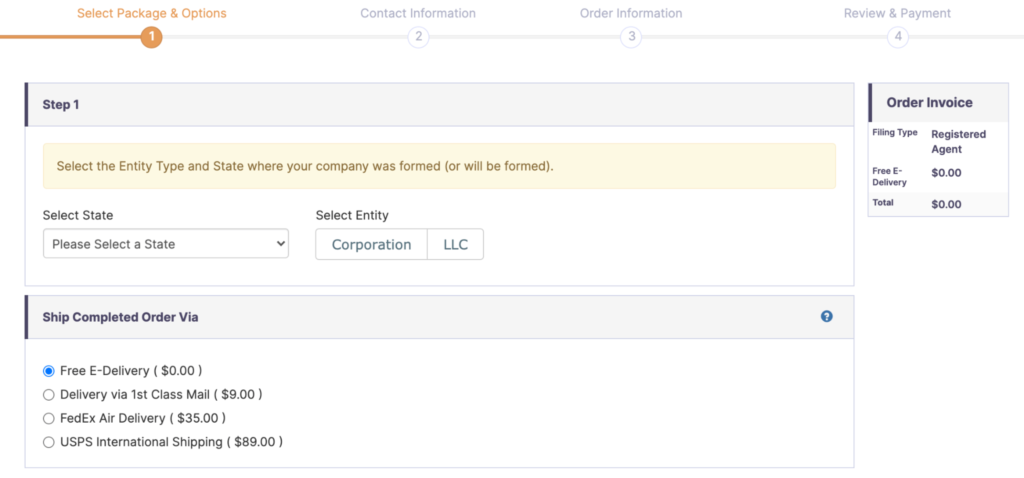The width and height of the screenshot is (1024, 478).
Task: Select FedEx Air Delivery shipping option
Action: click(x=49, y=419)
